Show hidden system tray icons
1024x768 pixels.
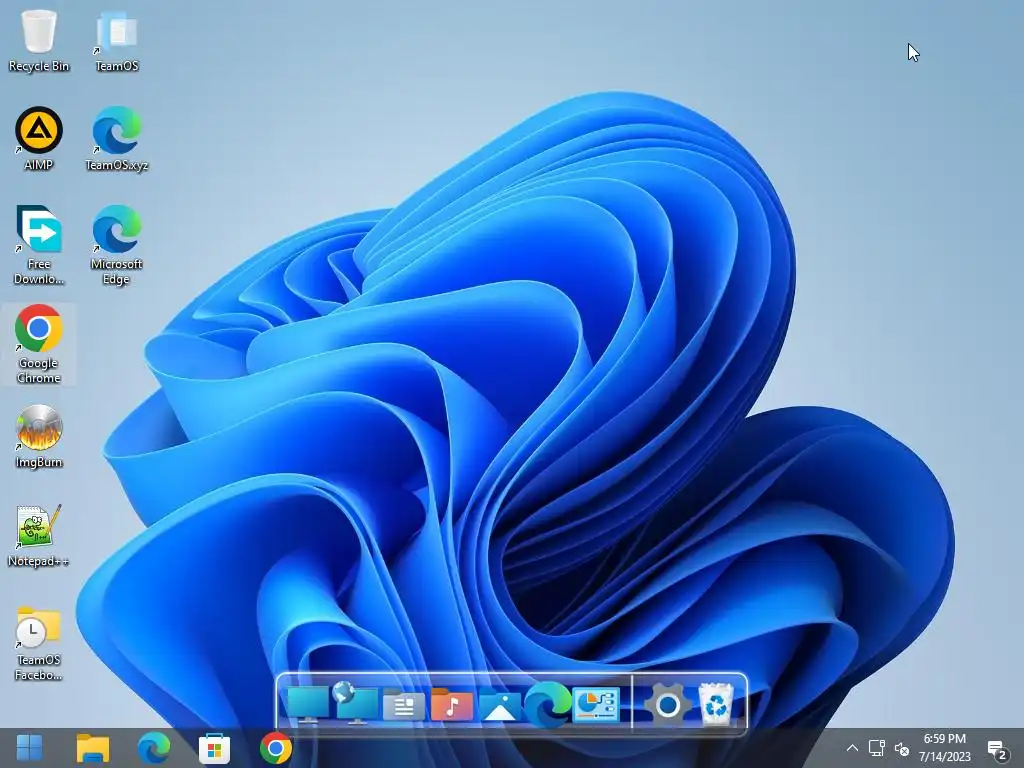pos(852,748)
